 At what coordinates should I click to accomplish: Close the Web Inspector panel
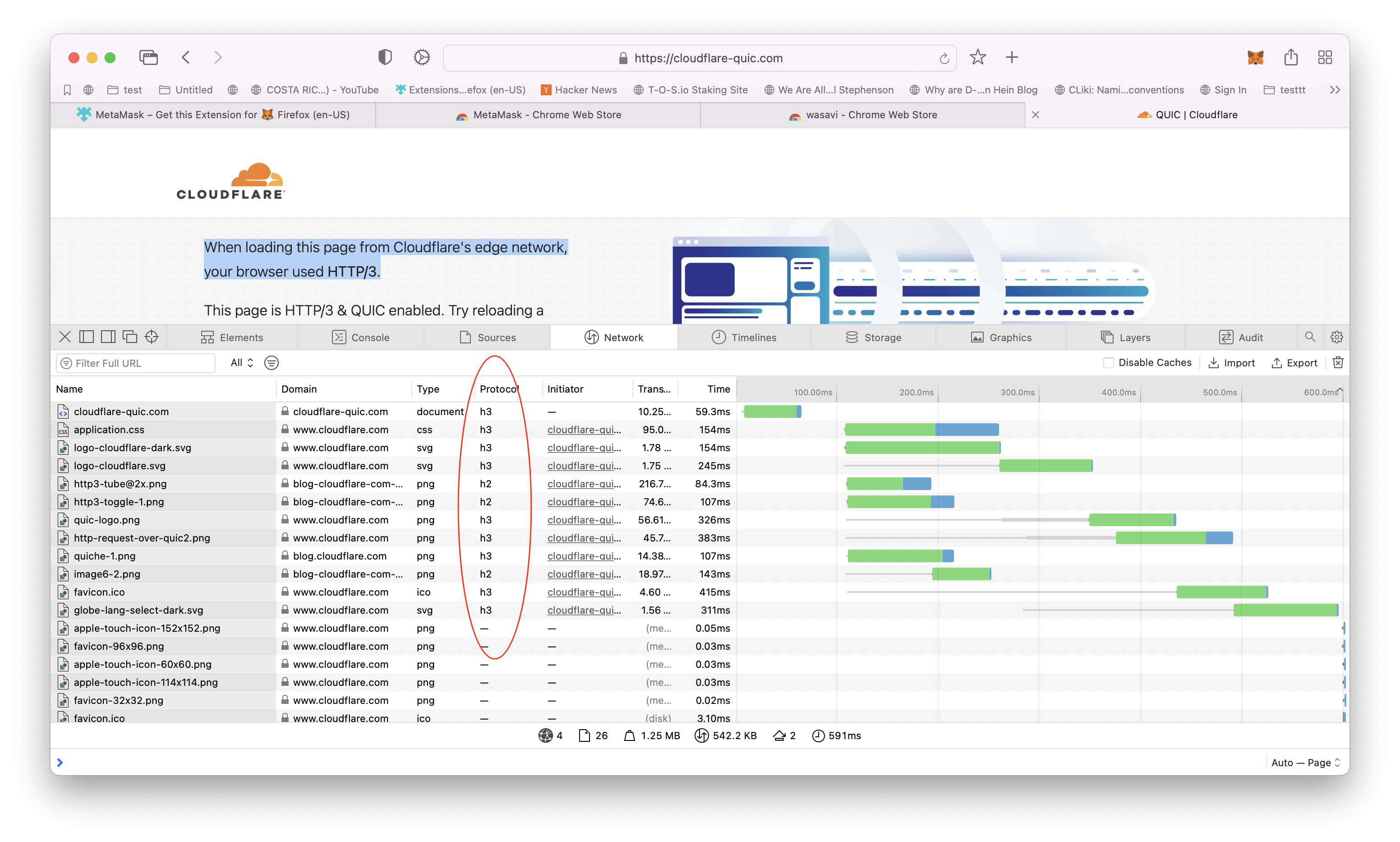tap(64, 337)
